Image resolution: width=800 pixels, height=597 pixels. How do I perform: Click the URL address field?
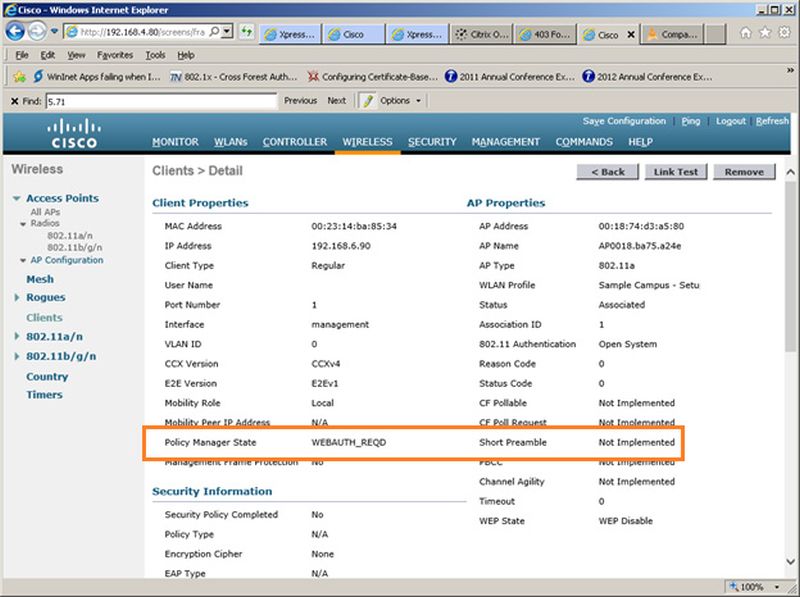(142, 32)
